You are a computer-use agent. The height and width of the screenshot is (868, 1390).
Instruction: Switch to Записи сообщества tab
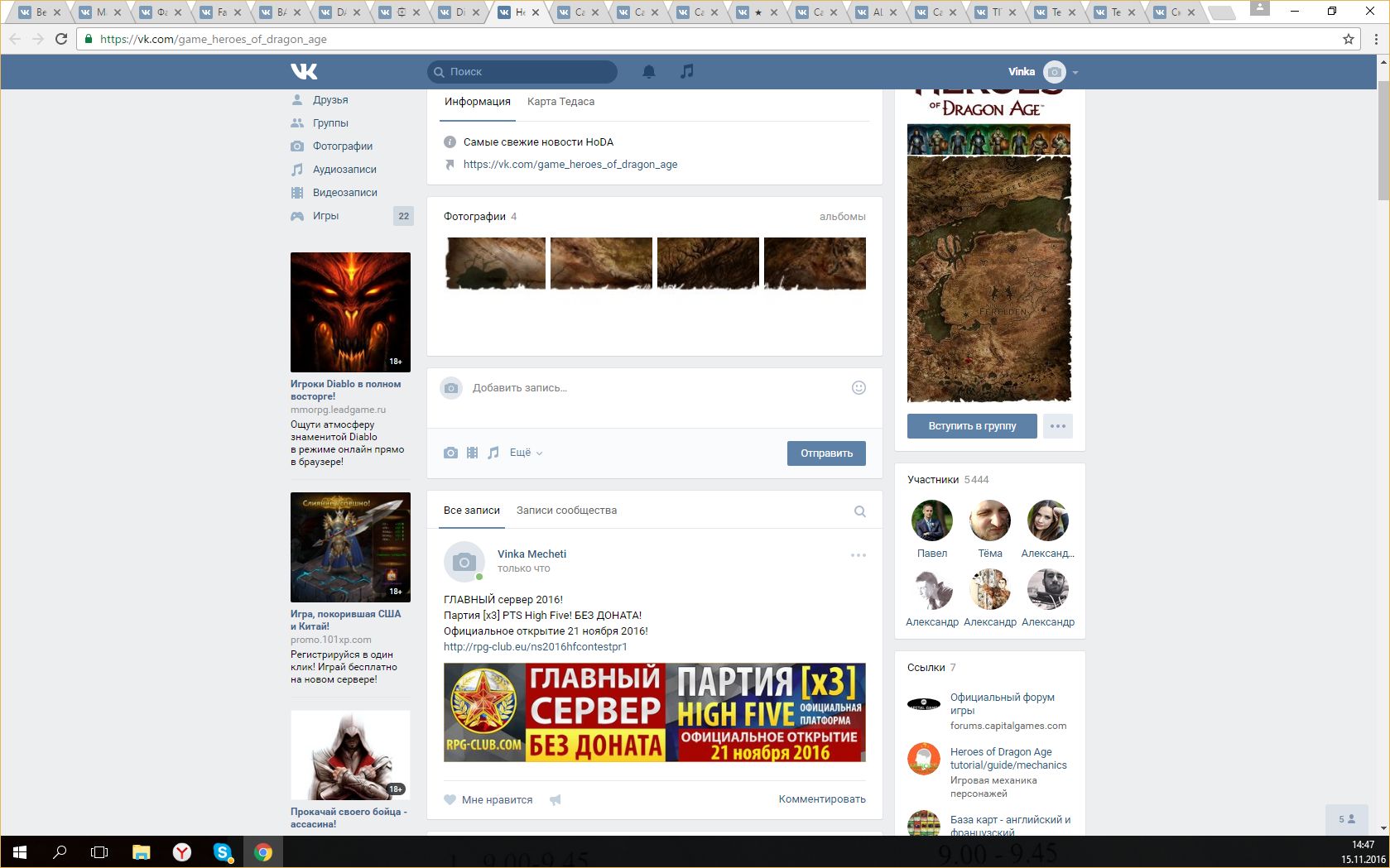pyautogui.click(x=566, y=511)
